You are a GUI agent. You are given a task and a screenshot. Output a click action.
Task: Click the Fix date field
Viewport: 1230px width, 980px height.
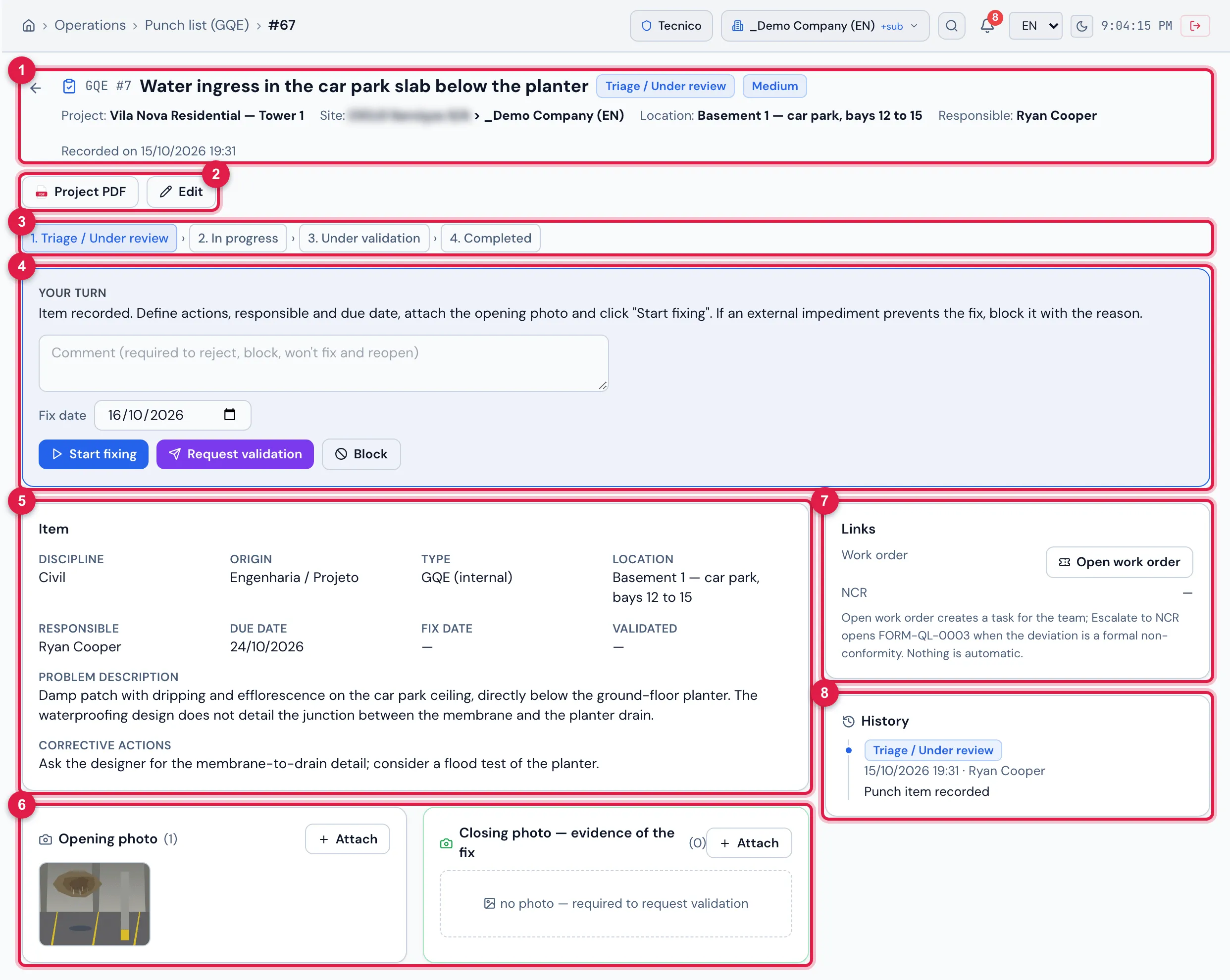172,415
